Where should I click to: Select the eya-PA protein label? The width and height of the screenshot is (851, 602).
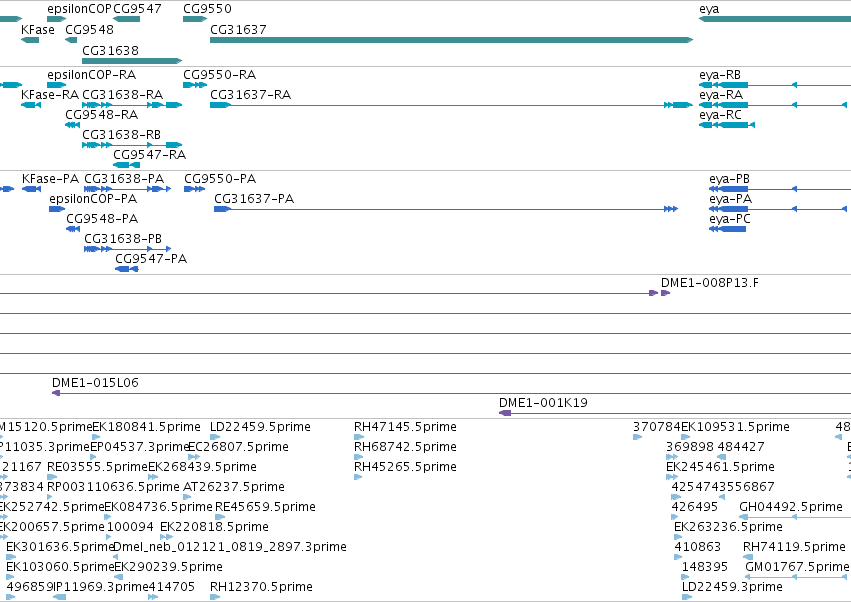pyautogui.click(x=731, y=199)
